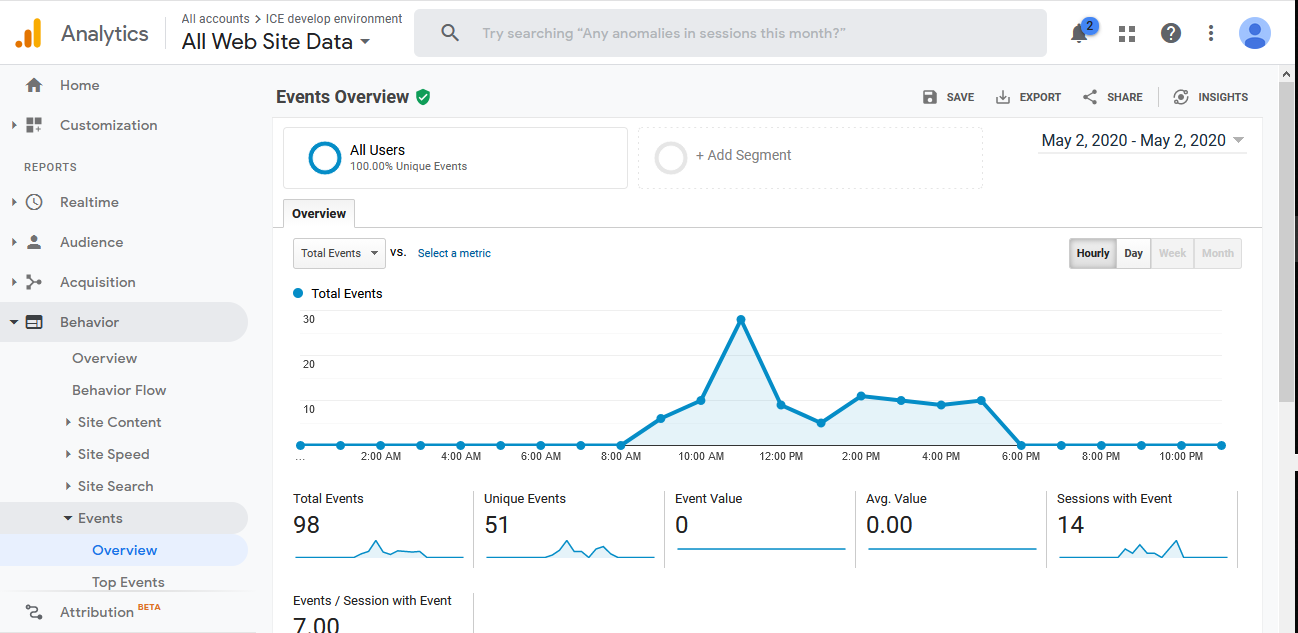Export the Events Overview report
Image resolution: width=1298 pixels, height=633 pixels.
[x=1028, y=97]
